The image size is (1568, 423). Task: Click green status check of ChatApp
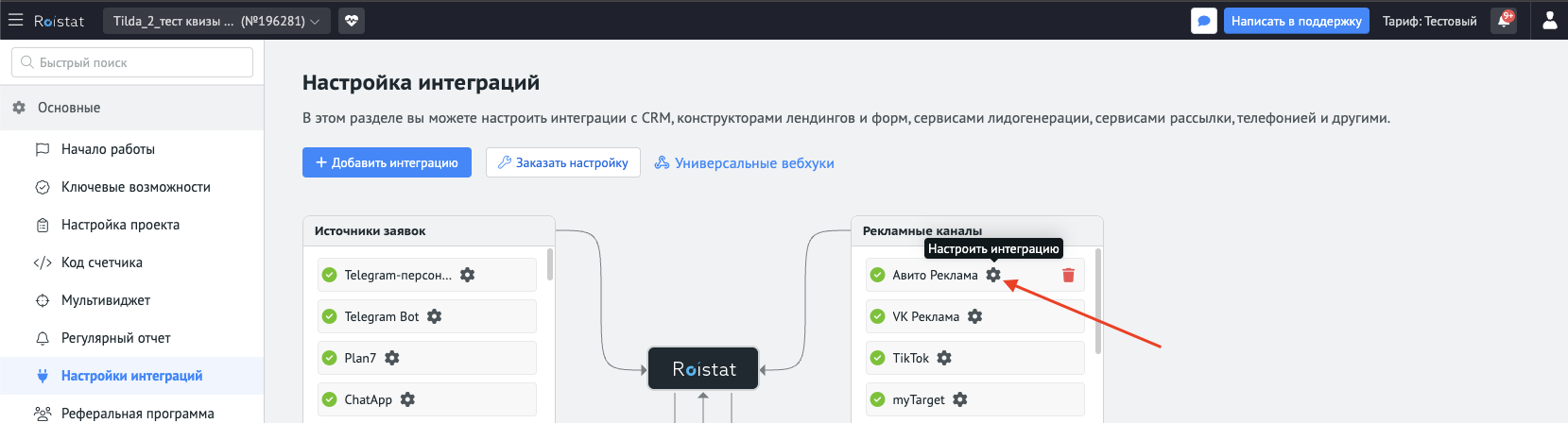tap(329, 399)
